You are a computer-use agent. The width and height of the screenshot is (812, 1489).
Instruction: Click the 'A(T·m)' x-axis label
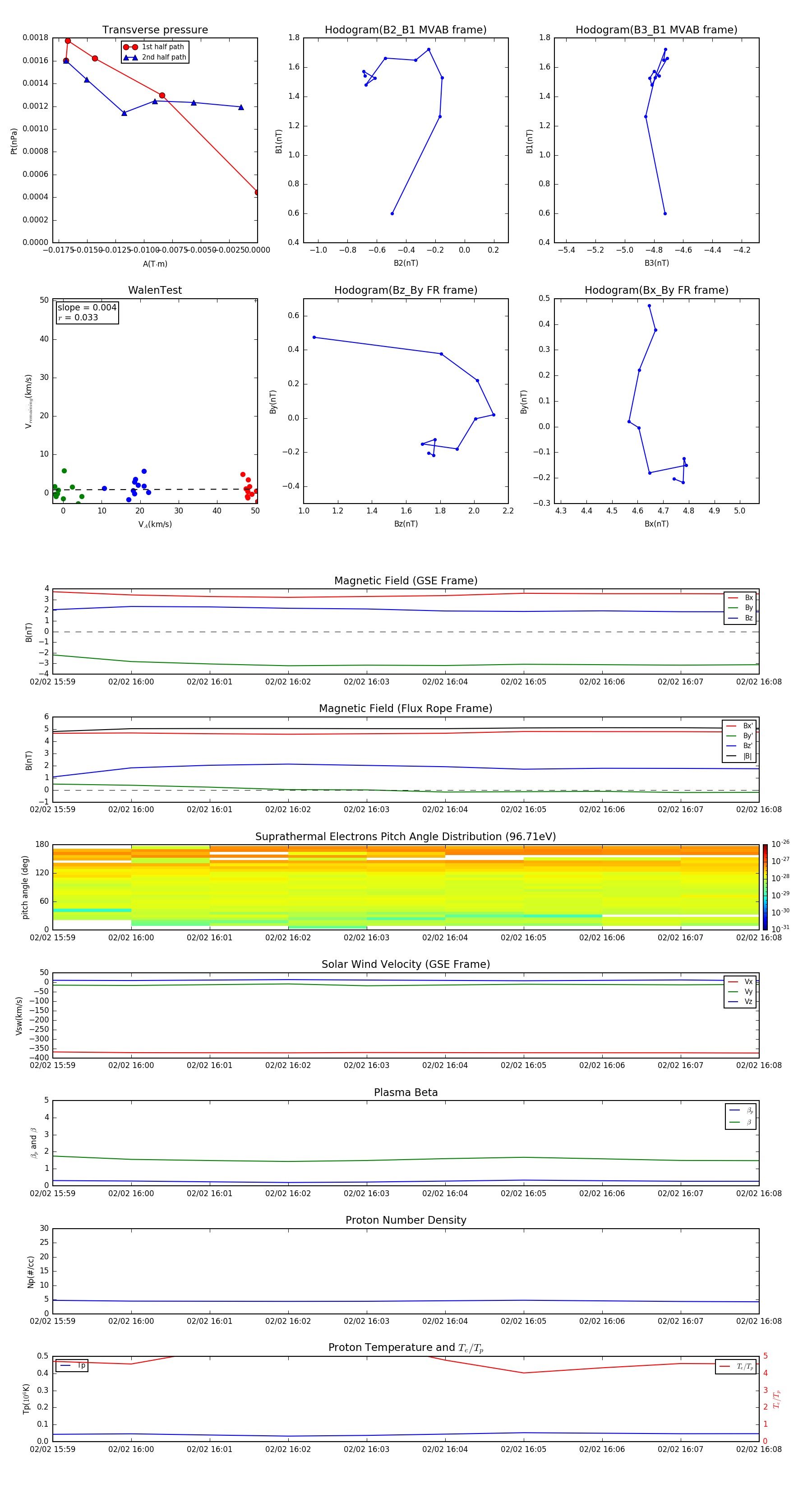tap(155, 264)
